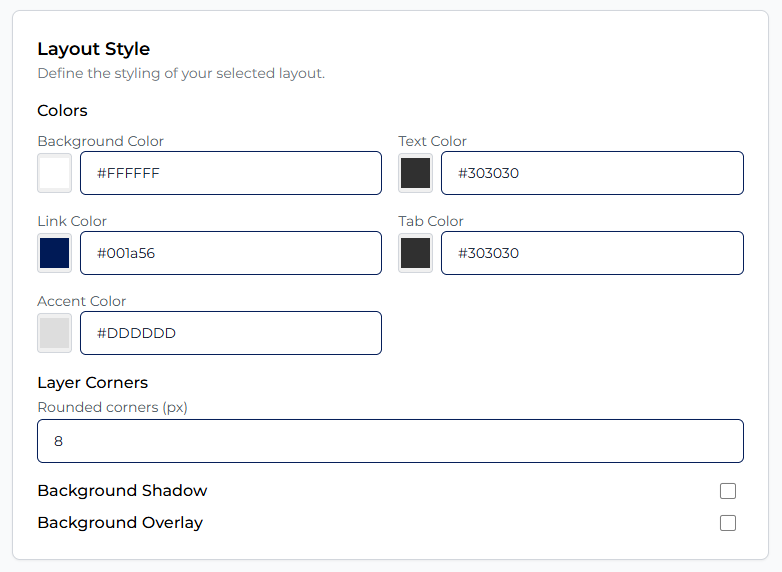Image resolution: width=782 pixels, height=572 pixels.
Task: Select the Tab Color swatch
Action: tap(415, 253)
